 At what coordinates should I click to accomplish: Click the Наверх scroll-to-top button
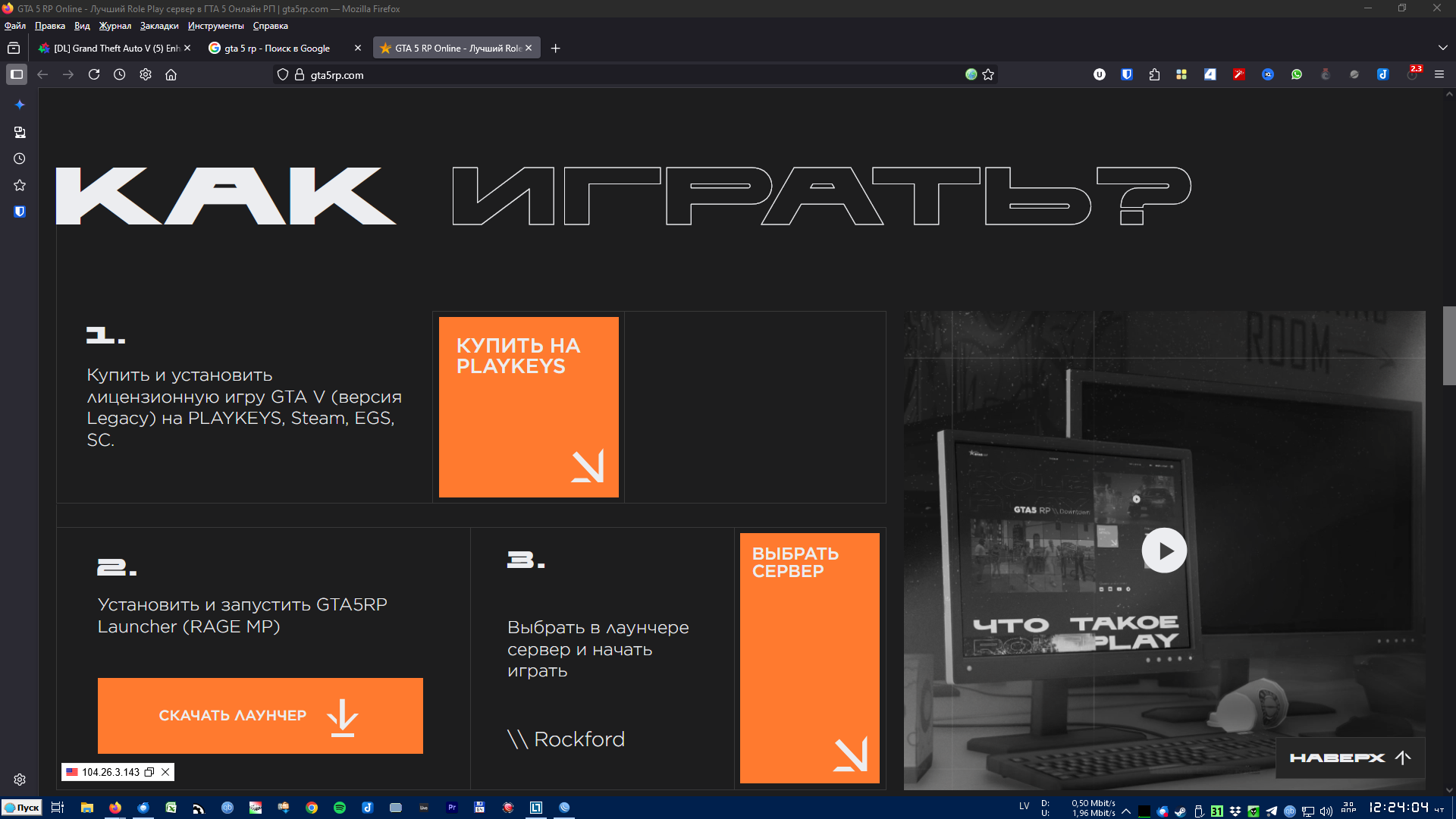pos(1350,757)
